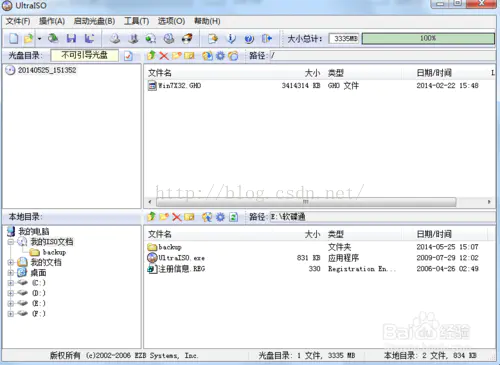Screen dimensions: 500x365
Task: Click the Rename icon in local directory toolbar
Action: pyautogui.click(x=189, y=217)
